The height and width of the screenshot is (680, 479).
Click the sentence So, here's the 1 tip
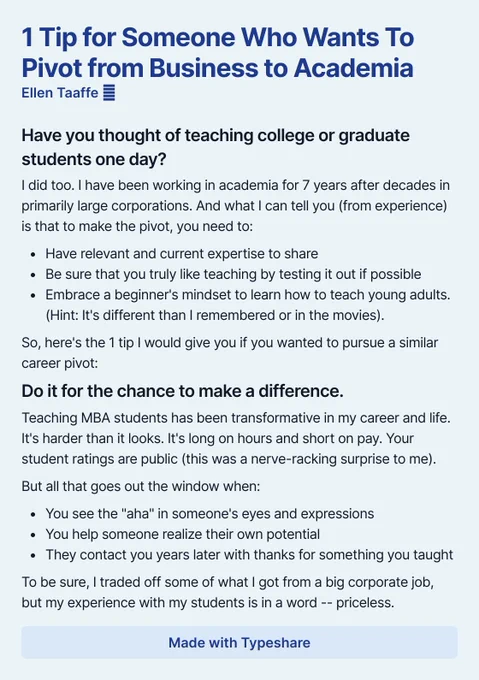(230, 353)
